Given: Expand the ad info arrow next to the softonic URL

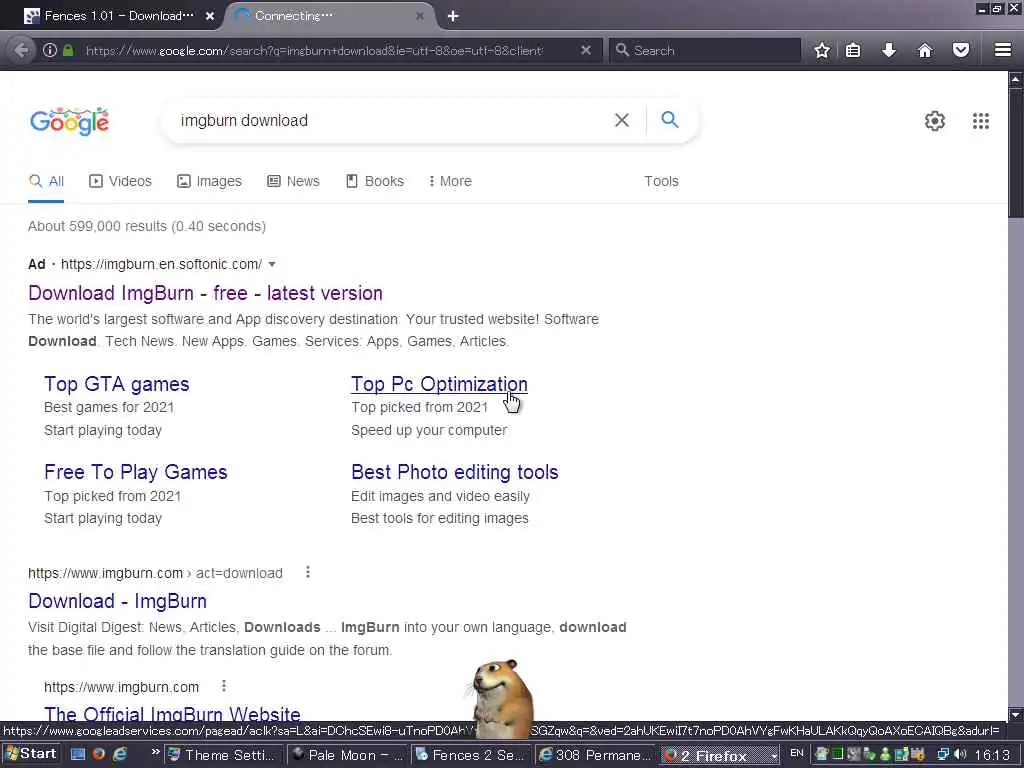Looking at the screenshot, I should tap(272, 264).
